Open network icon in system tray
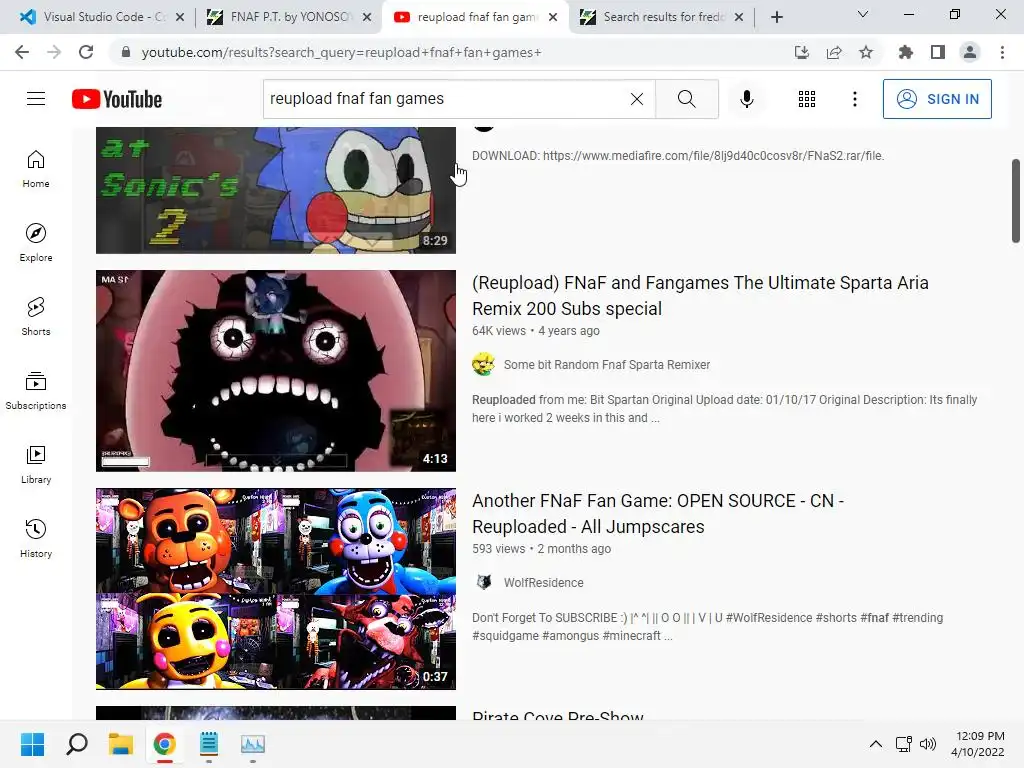Viewport: 1024px width, 768px height. tap(904, 744)
